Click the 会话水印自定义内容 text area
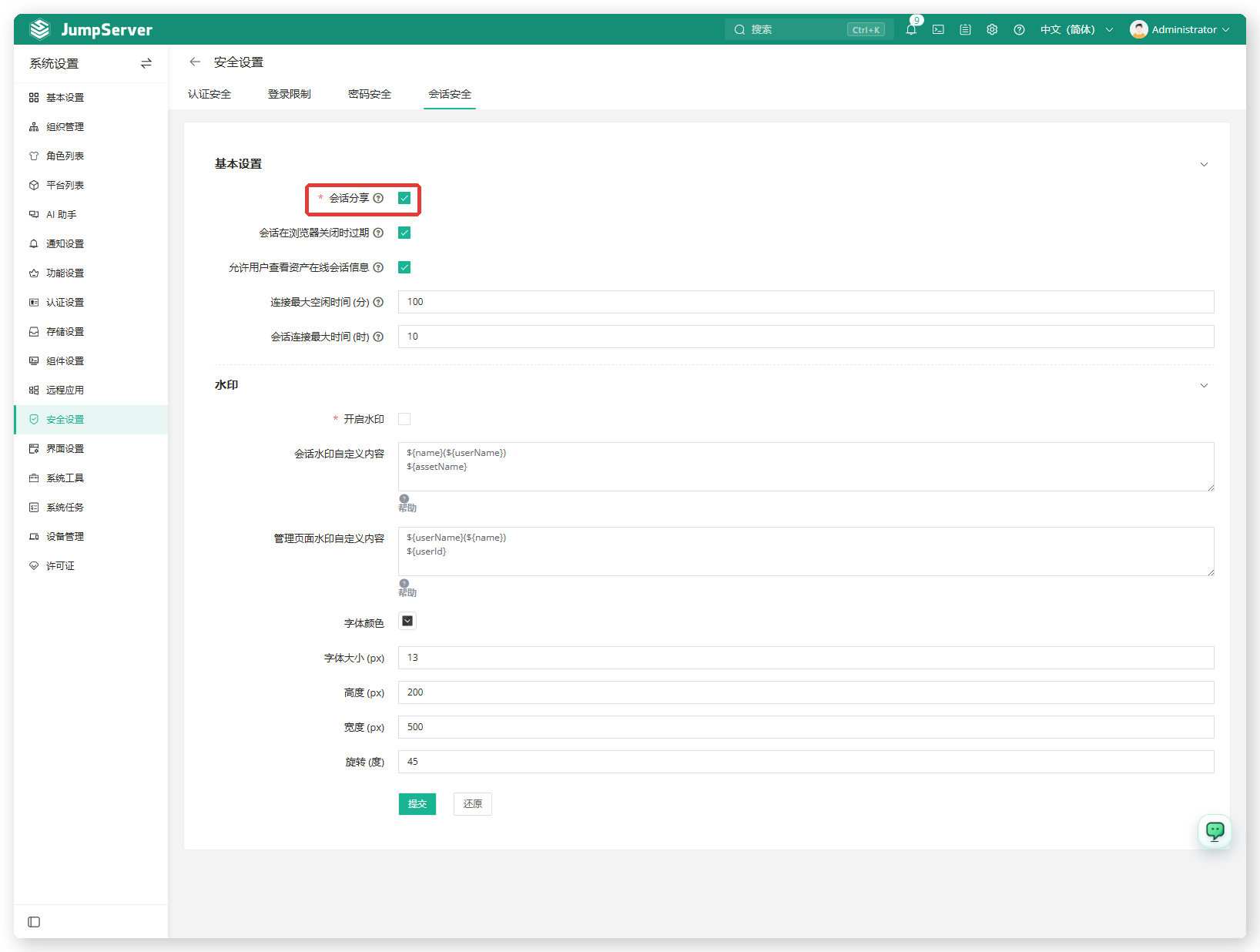1260x952 pixels. click(x=806, y=467)
